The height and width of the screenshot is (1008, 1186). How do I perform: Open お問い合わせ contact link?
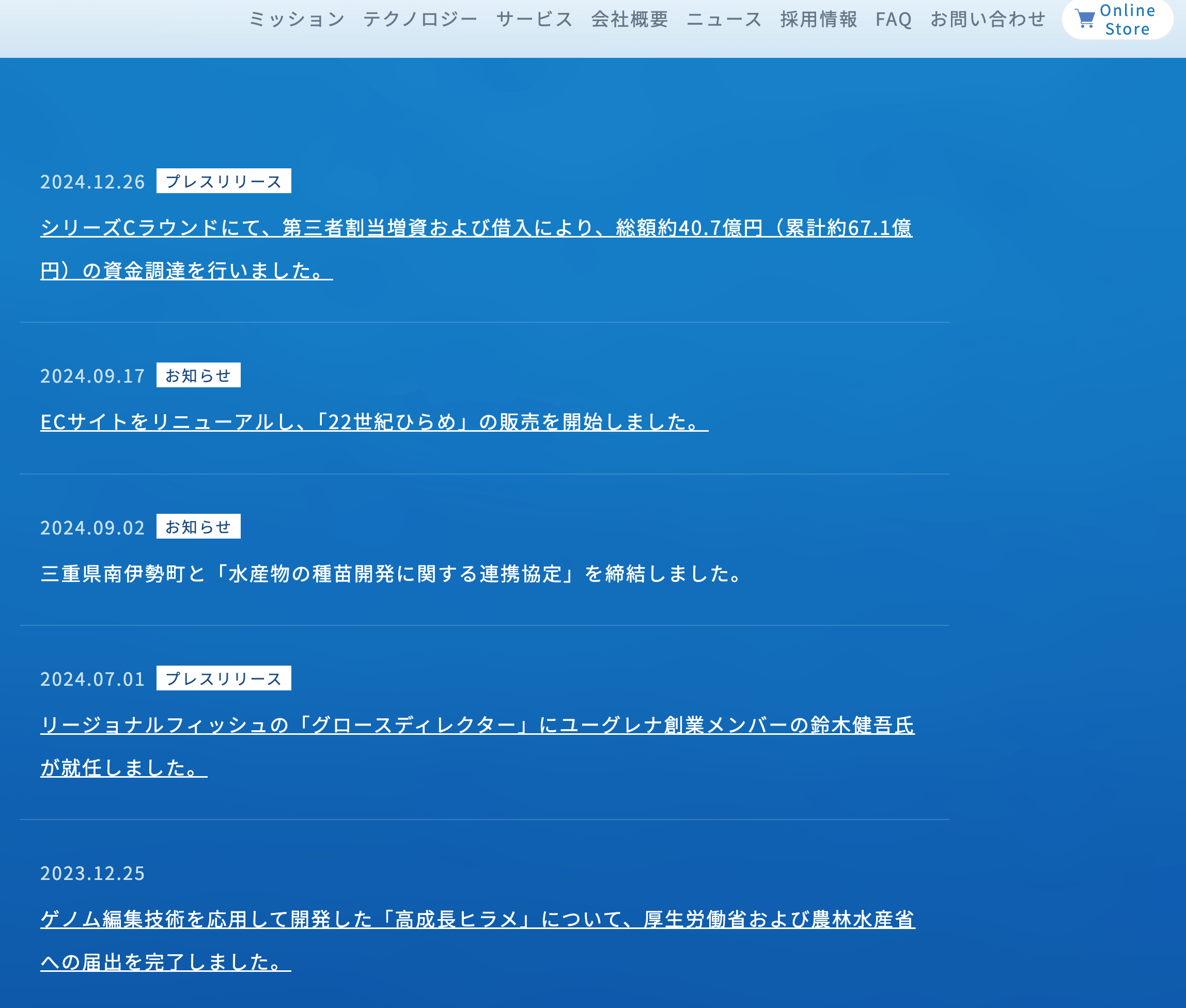click(x=988, y=20)
